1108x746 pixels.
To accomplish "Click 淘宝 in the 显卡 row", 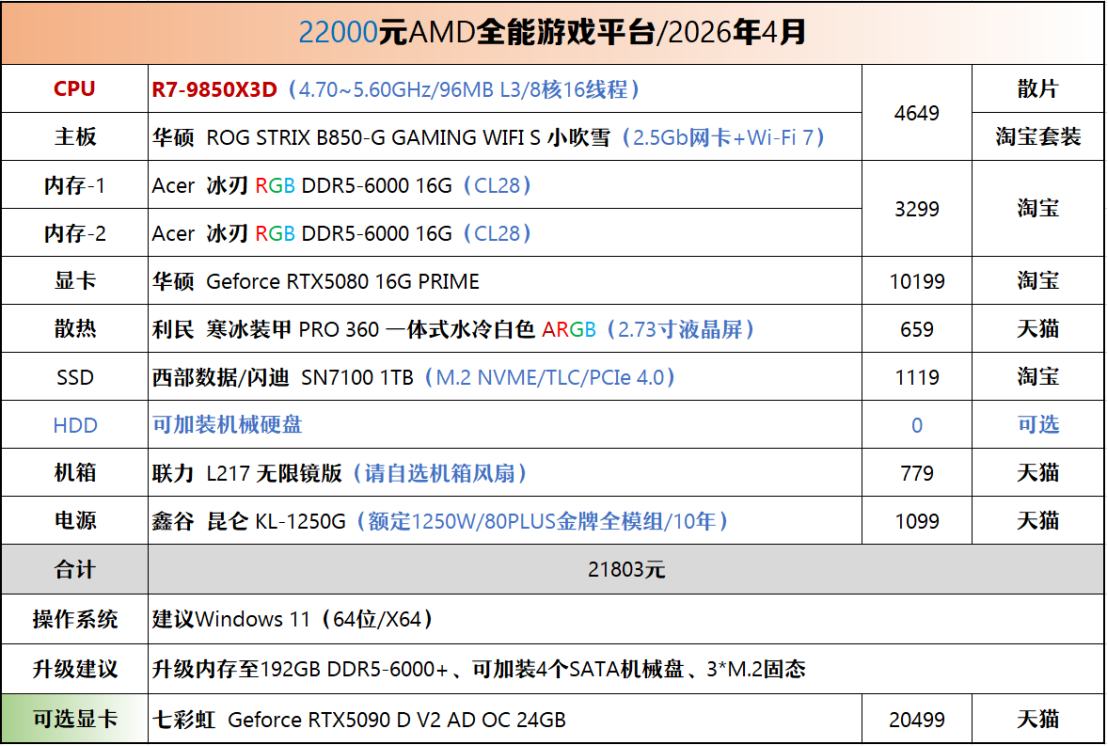I will (x=1037, y=281).
